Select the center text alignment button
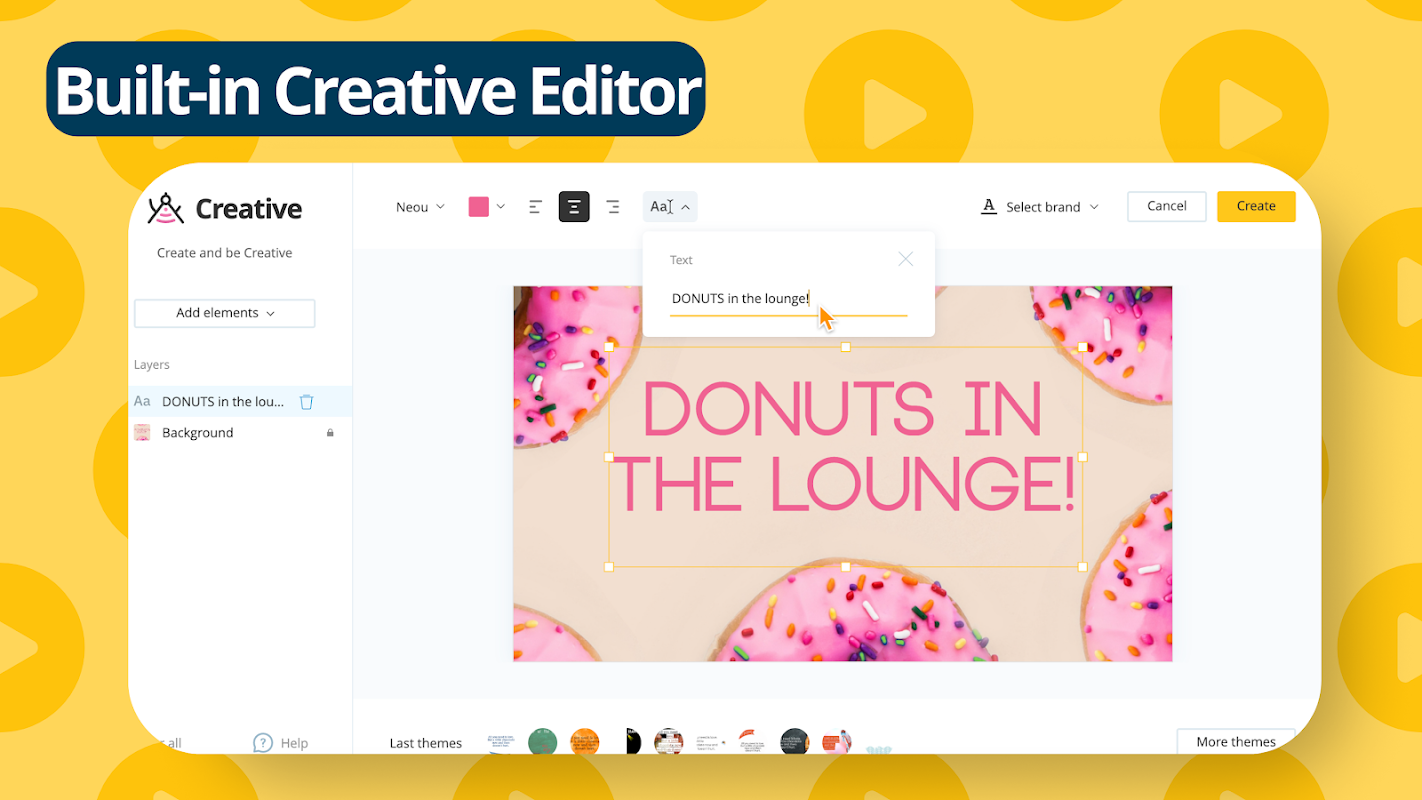The height and width of the screenshot is (800, 1422). pos(574,207)
